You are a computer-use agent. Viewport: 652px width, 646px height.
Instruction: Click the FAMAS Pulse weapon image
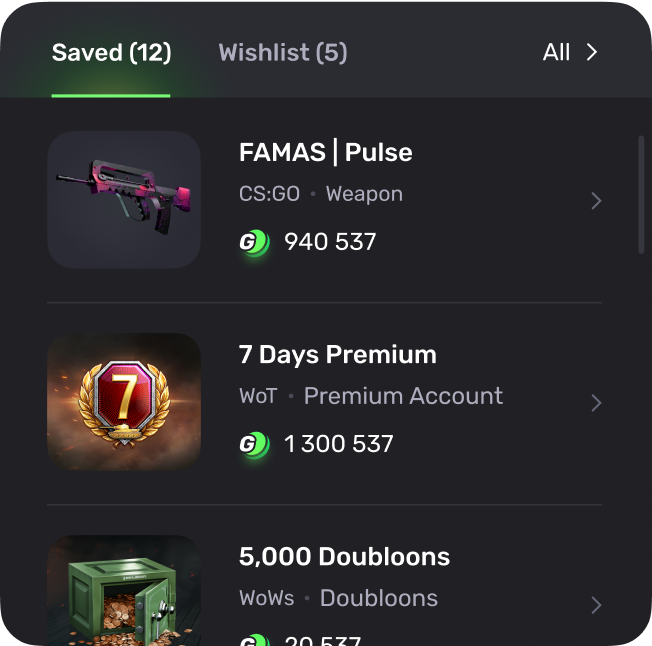click(x=124, y=200)
